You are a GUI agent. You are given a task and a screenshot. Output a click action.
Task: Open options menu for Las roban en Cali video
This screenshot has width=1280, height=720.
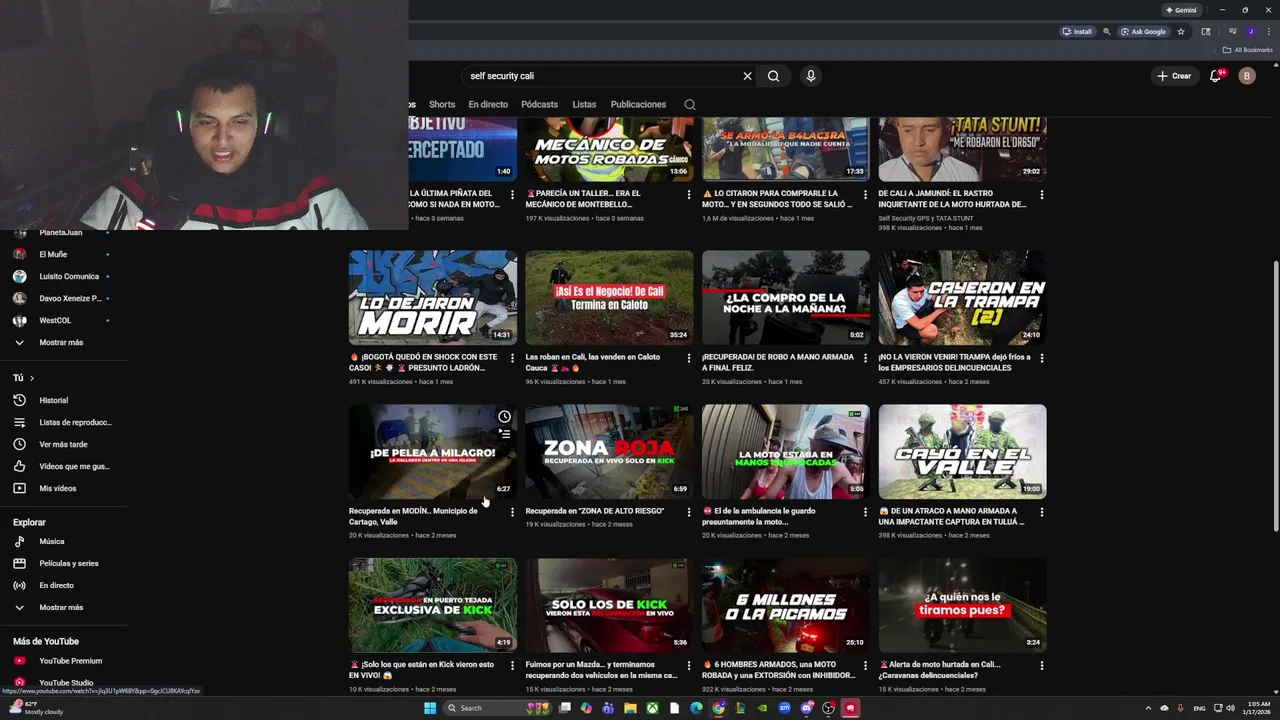688,358
